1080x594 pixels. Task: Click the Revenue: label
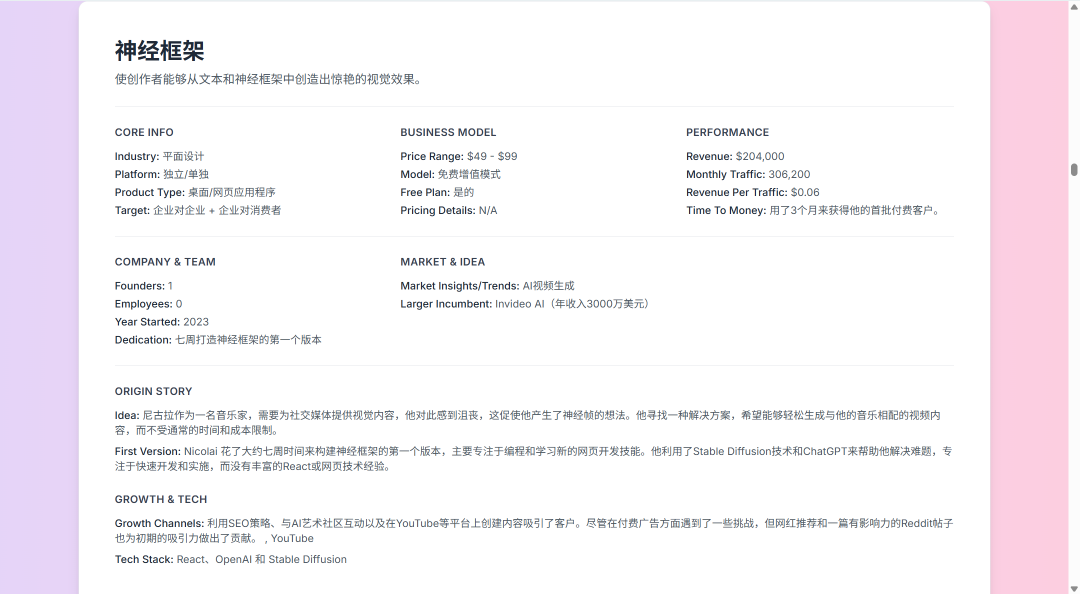(x=709, y=156)
